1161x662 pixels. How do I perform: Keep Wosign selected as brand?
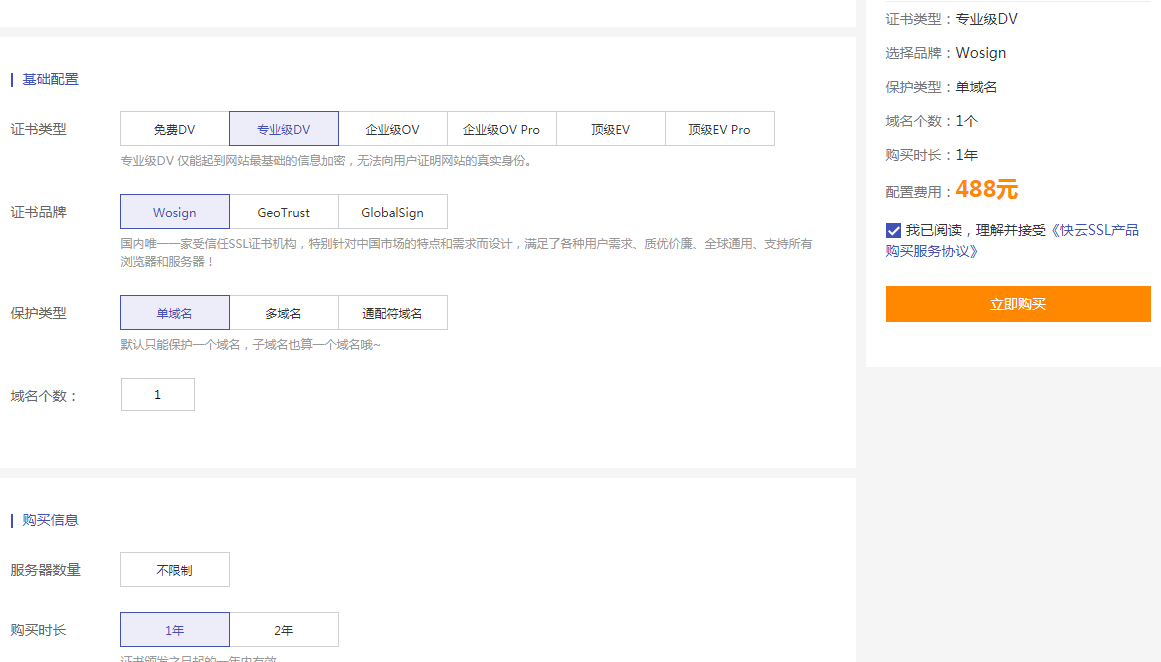coord(174,211)
